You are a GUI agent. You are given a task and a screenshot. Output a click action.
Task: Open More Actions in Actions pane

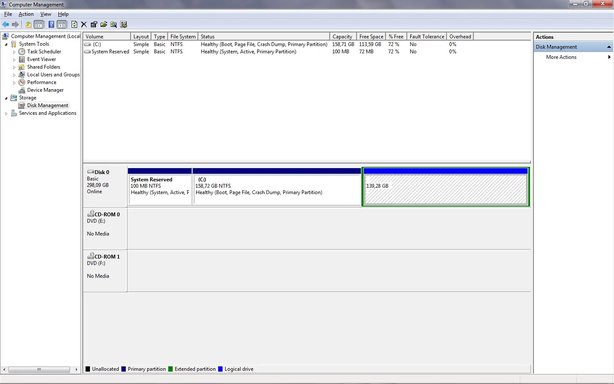point(561,57)
